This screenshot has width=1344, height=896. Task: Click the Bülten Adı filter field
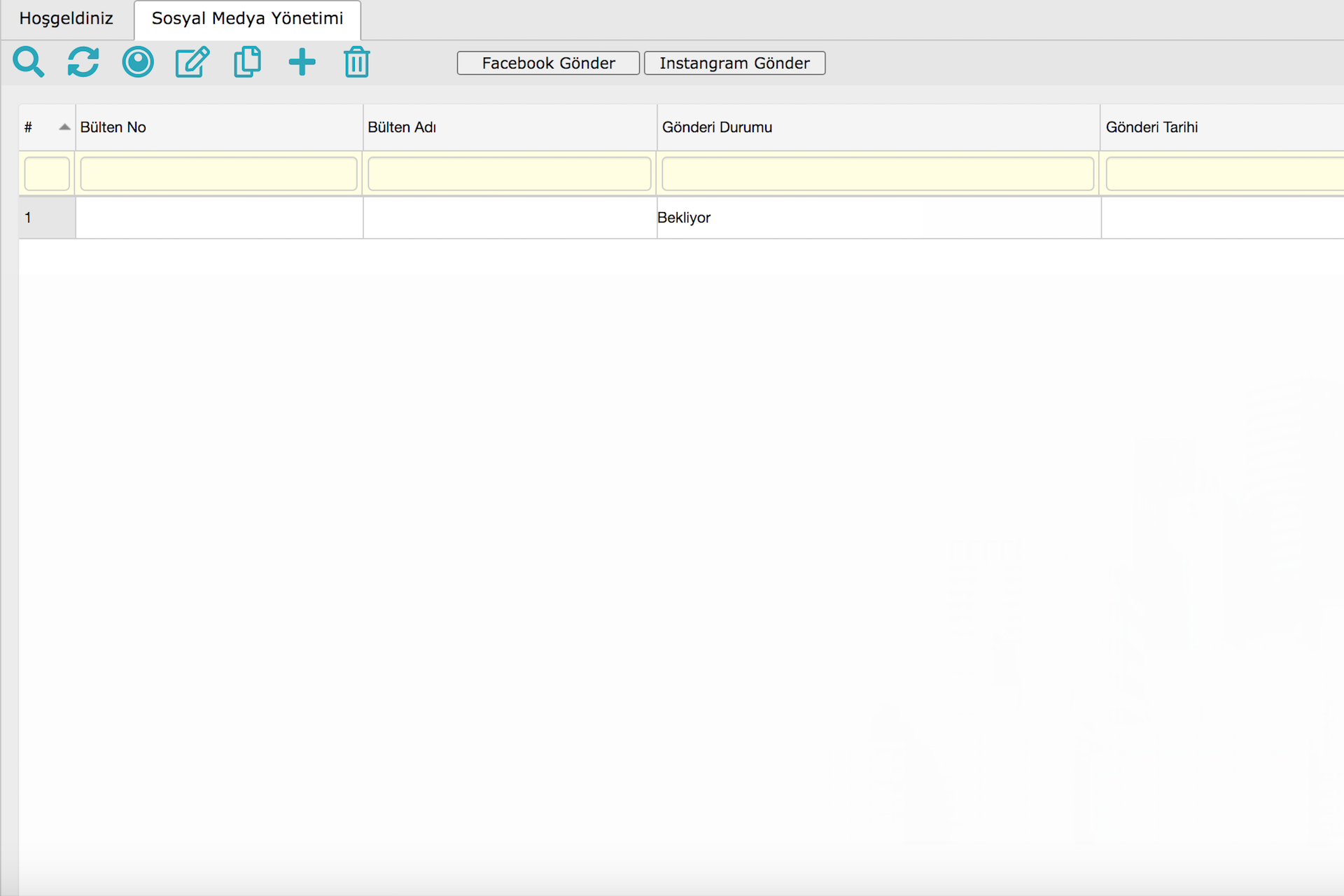tap(509, 174)
